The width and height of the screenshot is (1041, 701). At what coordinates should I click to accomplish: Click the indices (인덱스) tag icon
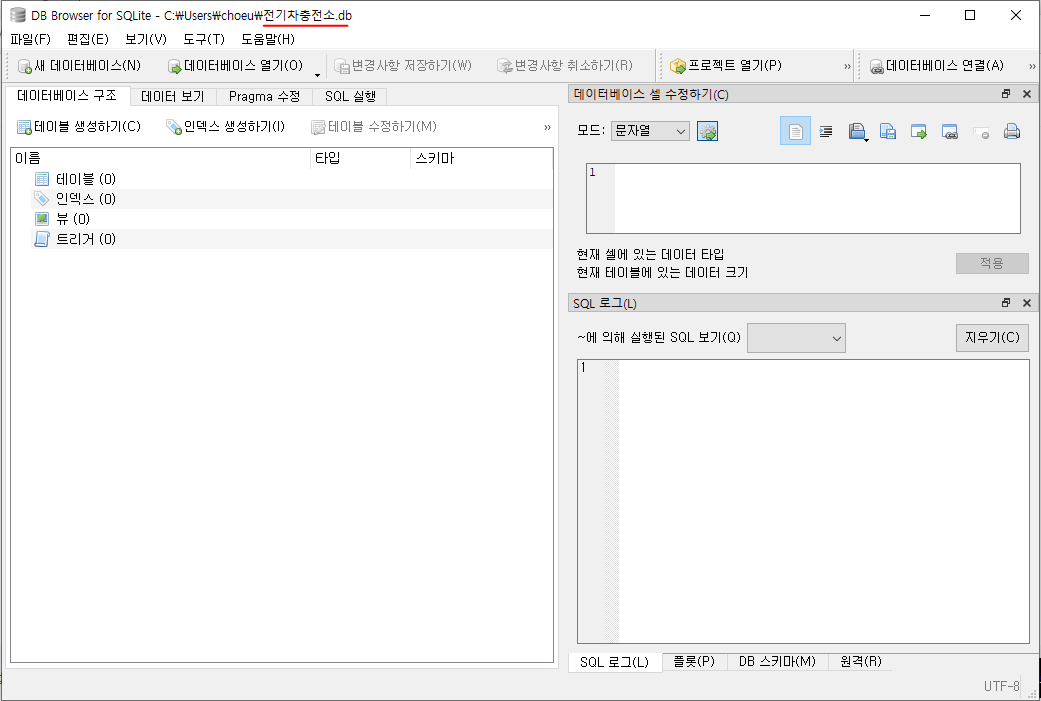click(x=42, y=198)
